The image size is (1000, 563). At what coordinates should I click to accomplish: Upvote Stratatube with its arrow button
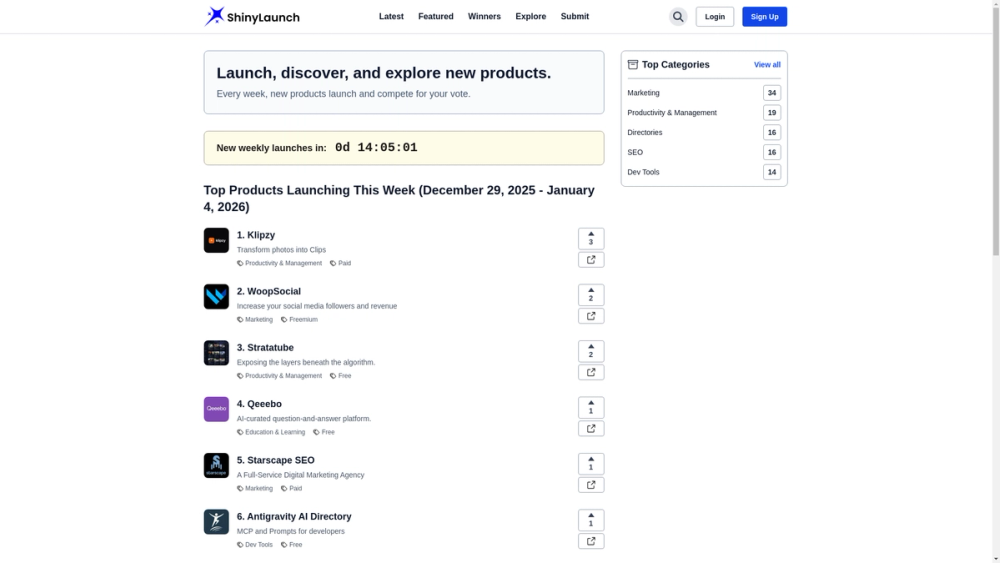tap(591, 351)
